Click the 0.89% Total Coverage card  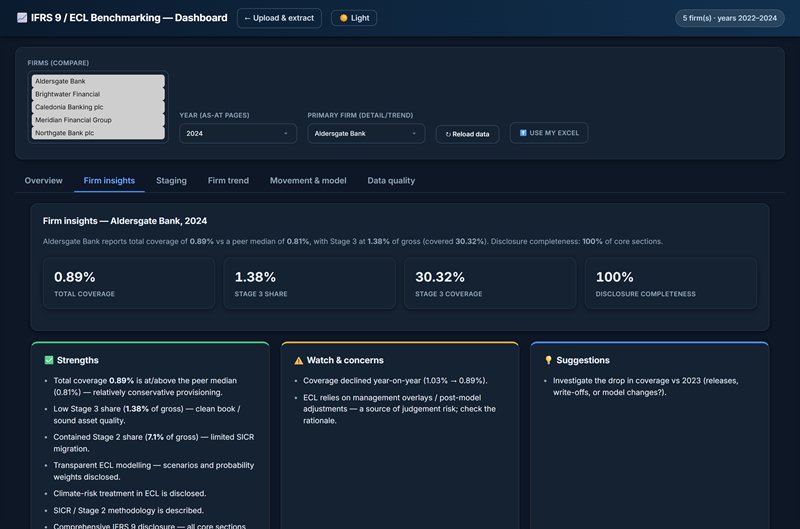129,283
